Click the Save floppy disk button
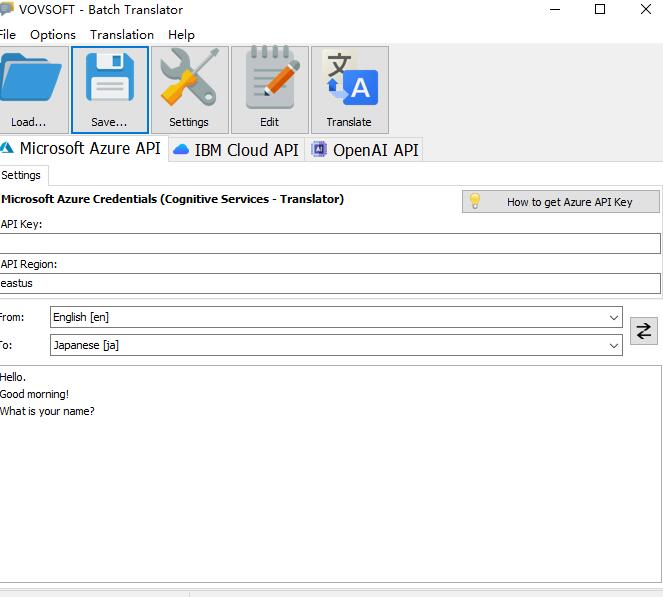The height and width of the screenshot is (597, 663). coord(110,90)
